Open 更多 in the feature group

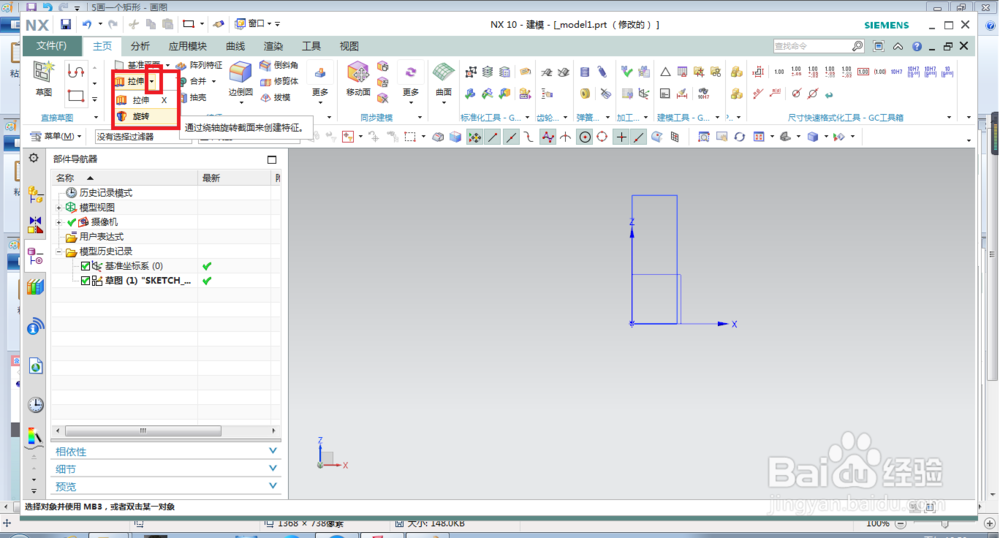[320, 82]
